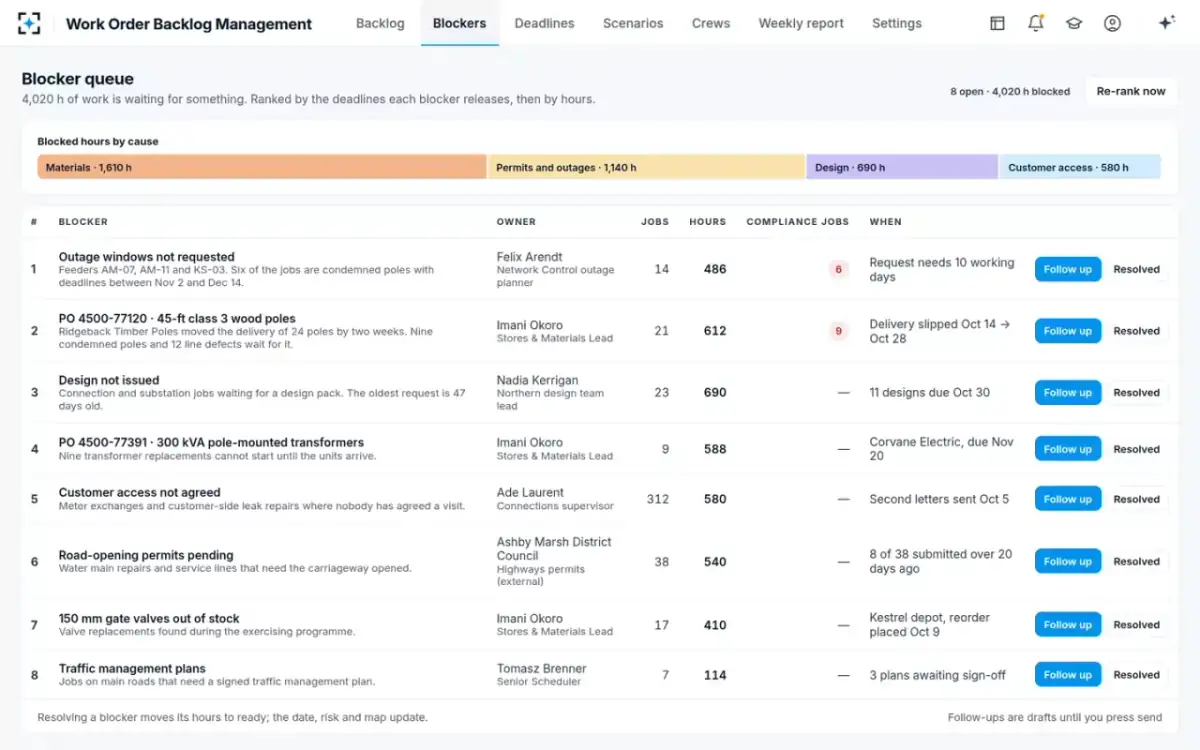
Task: Click the OWNER column header
Action: (x=516, y=222)
